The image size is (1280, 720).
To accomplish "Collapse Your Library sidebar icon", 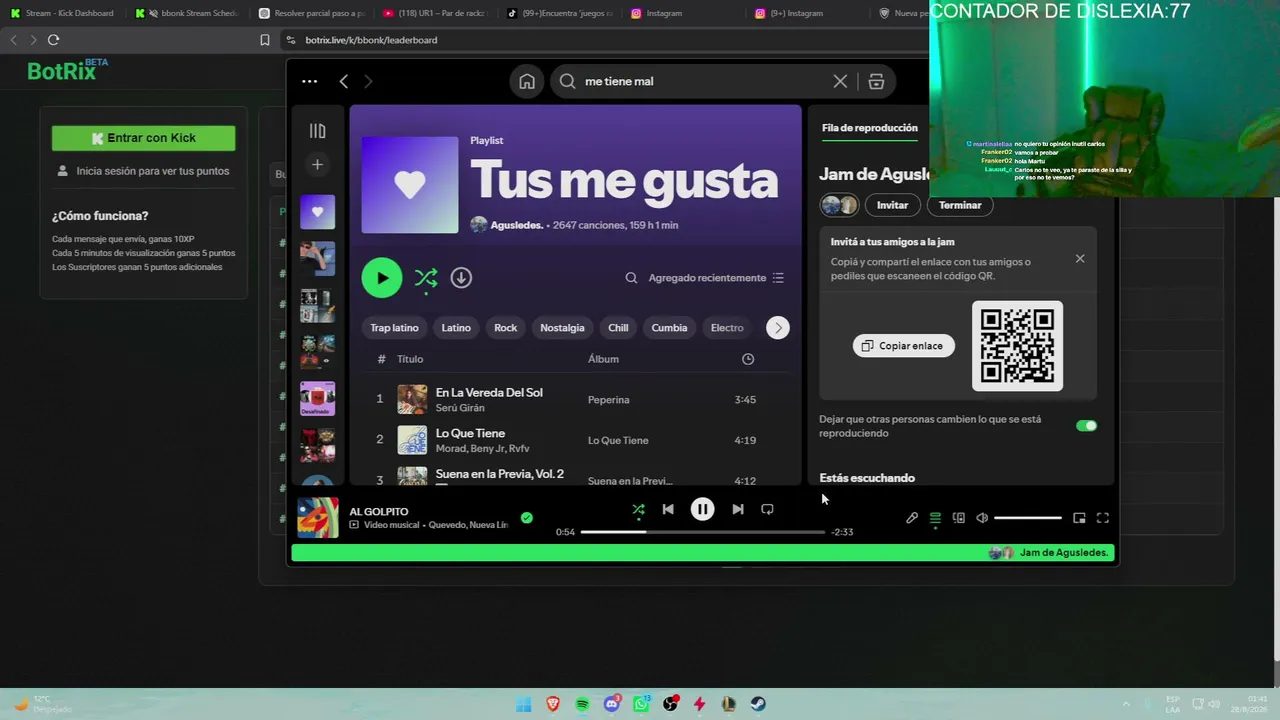I will point(317,131).
